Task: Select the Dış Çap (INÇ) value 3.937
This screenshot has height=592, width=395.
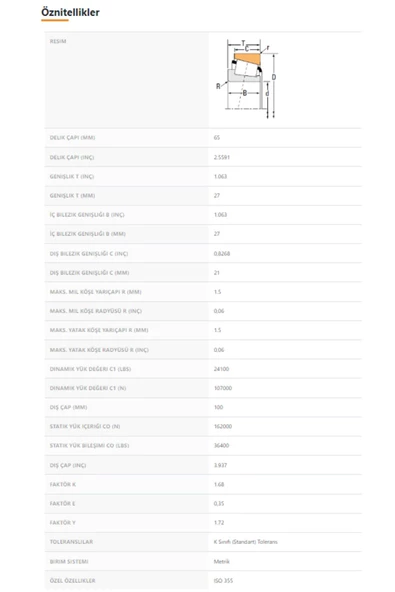Action: [220, 465]
